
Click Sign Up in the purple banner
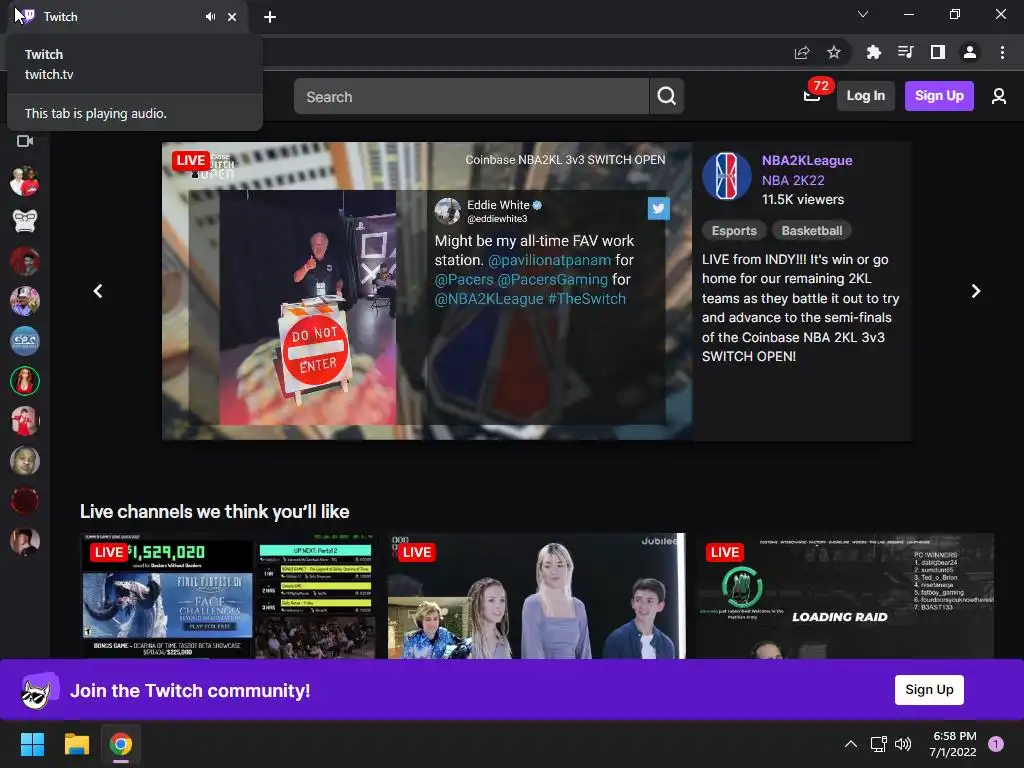[x=929, y=690]
